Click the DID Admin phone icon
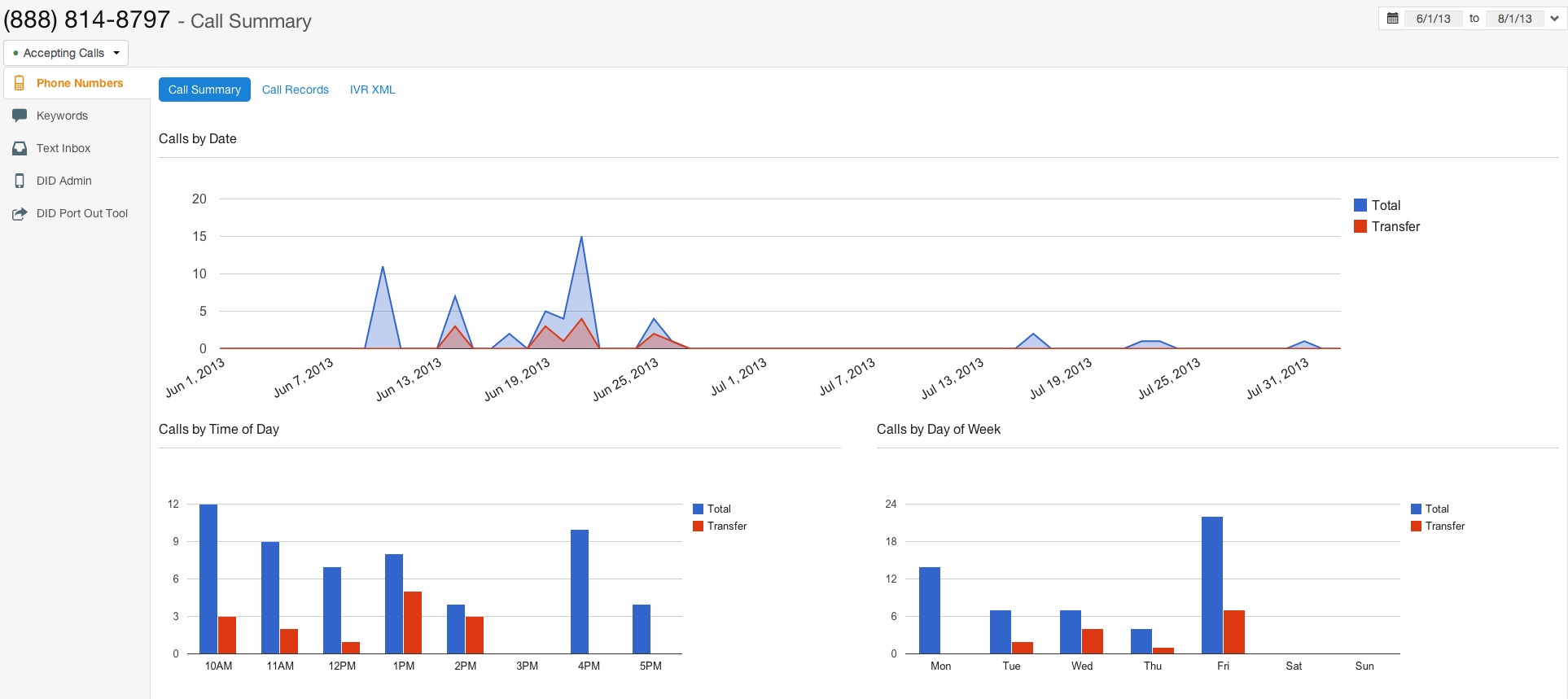The height and width of the screenshot is (699, 1568). click(x=20, y=181)
